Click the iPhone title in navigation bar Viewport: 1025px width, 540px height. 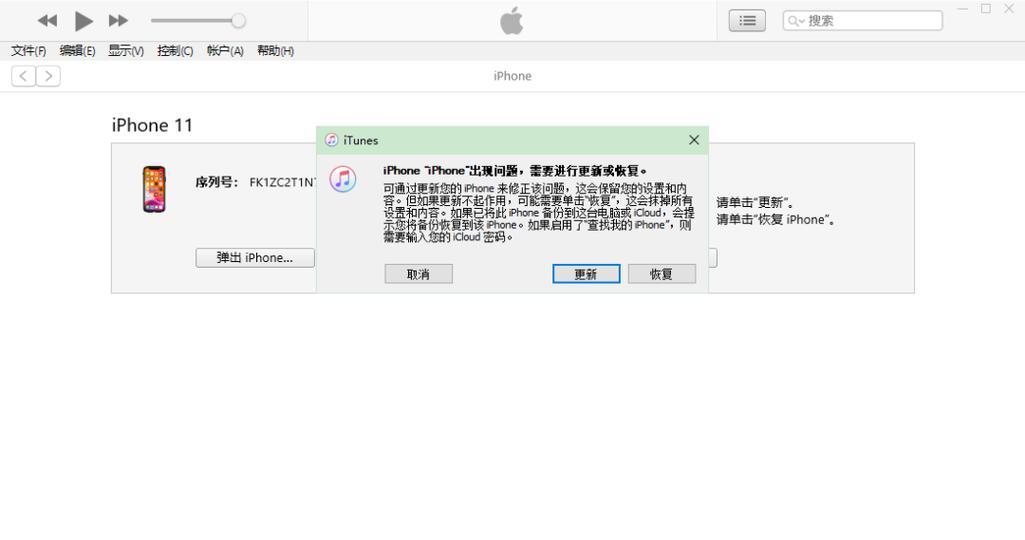pyautogui.click(x=512, y=76)
